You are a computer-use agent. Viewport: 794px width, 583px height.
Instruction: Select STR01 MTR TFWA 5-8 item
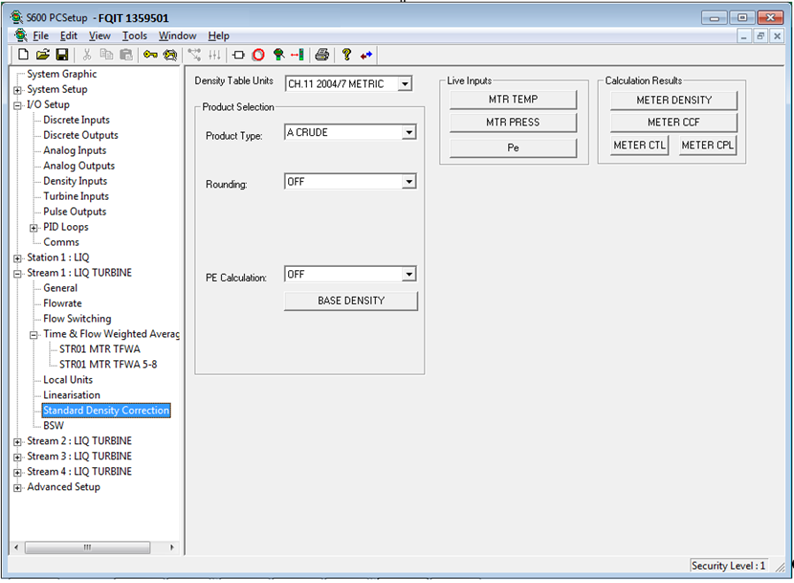[108, 364]
